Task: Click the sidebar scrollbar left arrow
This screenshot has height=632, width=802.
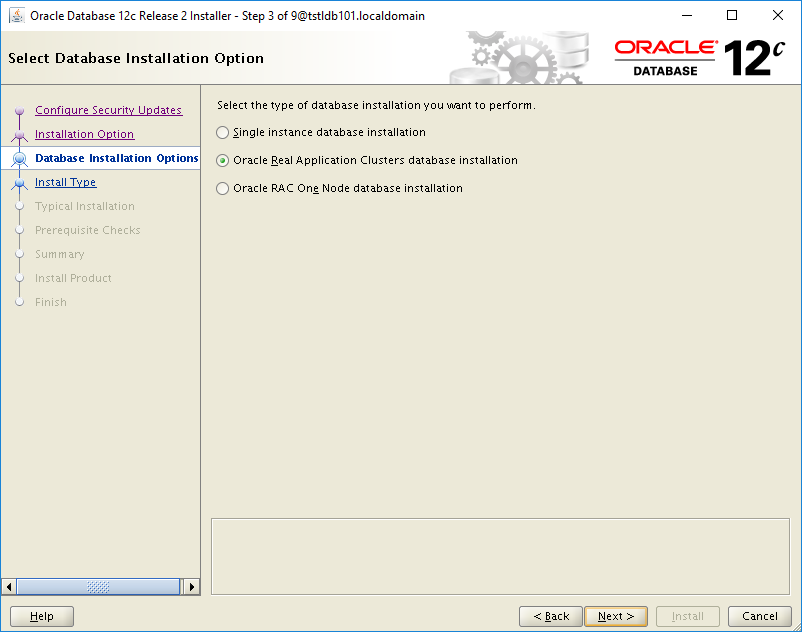Action: (9, 586)
